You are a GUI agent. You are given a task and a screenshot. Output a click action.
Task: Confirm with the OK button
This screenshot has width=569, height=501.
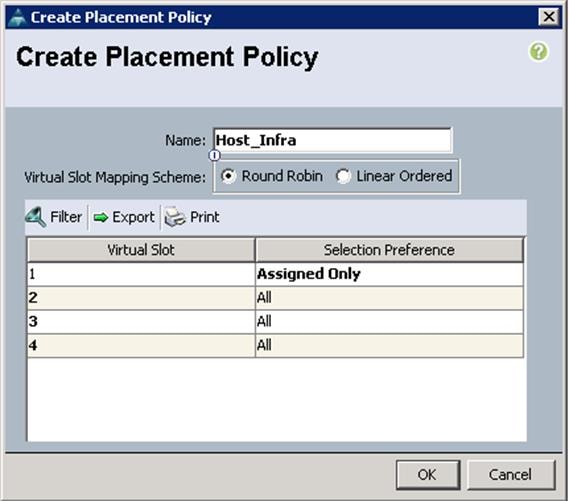click(x=428, y=475)
